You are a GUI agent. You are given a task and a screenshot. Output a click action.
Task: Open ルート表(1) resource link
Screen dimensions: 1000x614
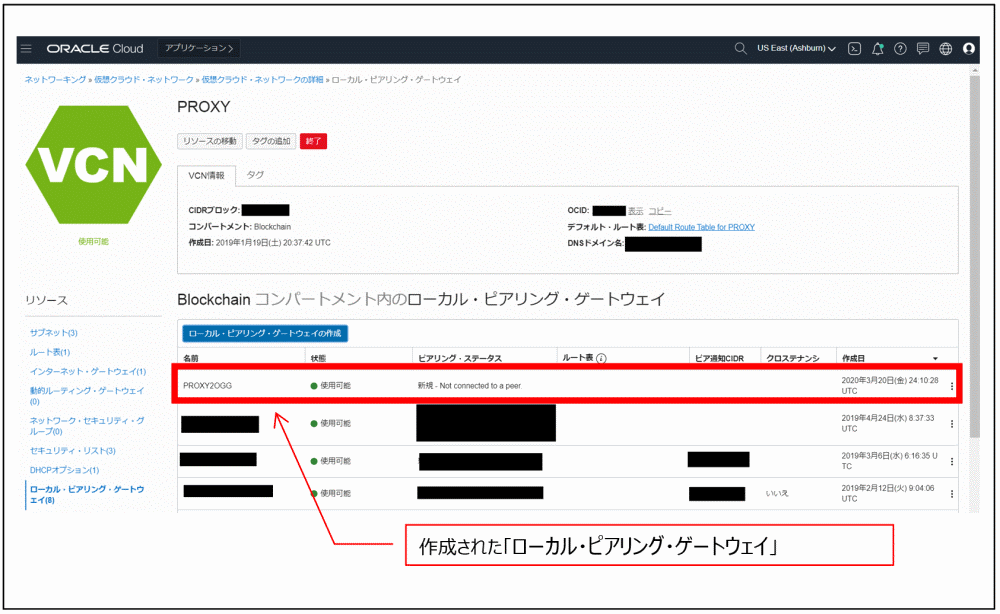coord(50,352)
